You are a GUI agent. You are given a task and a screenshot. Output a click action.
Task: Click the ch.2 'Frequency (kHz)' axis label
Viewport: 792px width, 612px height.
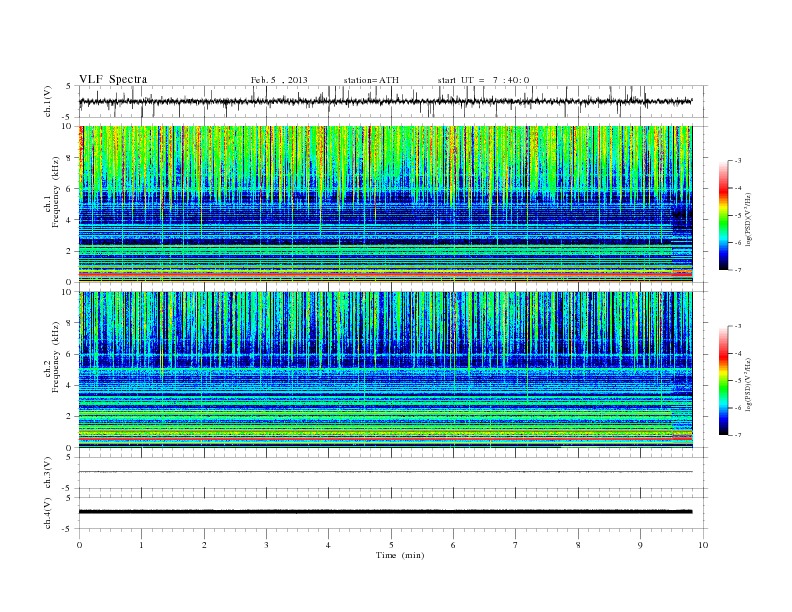click(55, 357)
